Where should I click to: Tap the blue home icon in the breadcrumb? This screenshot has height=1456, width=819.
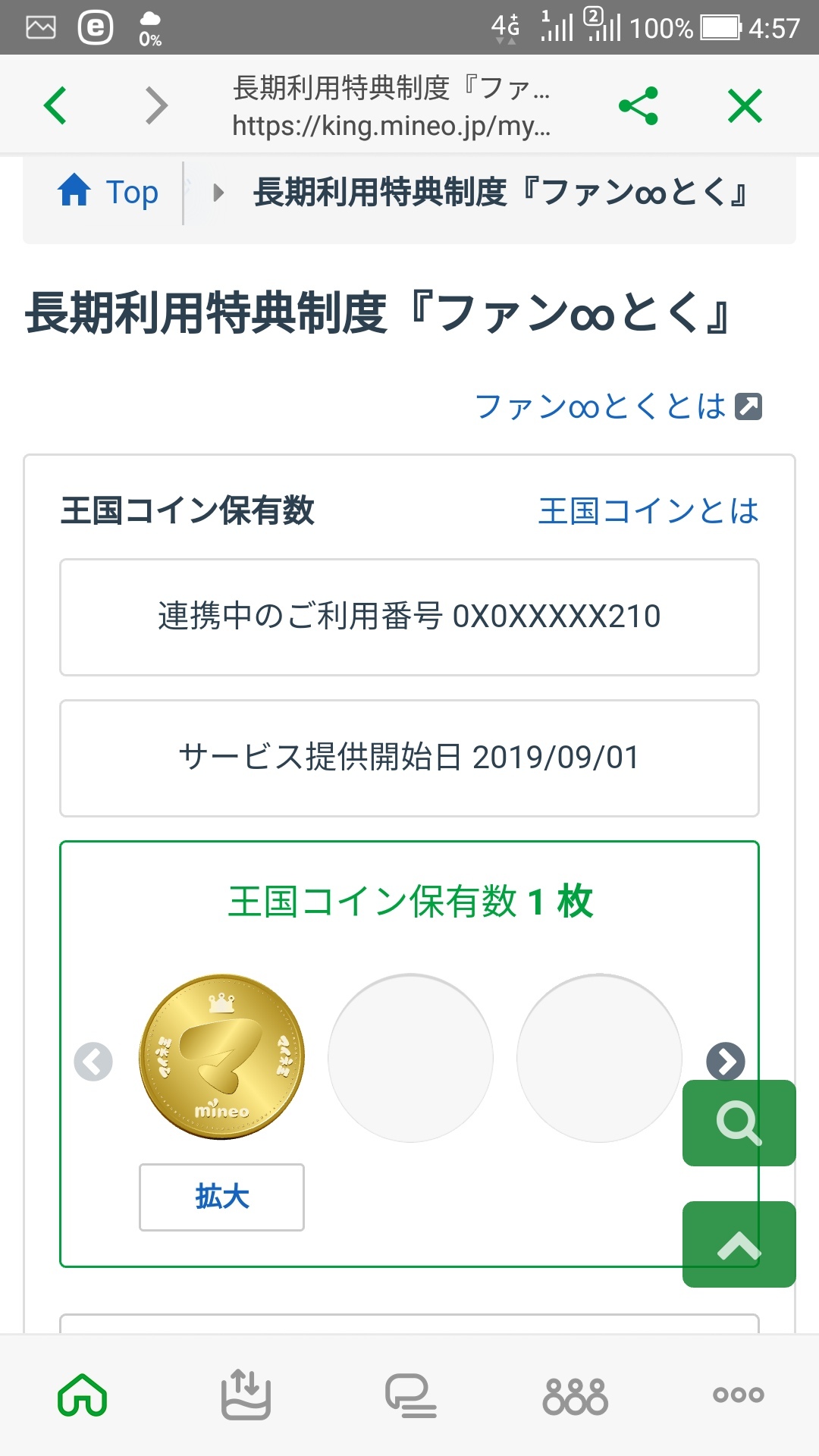tap(74, 190)
